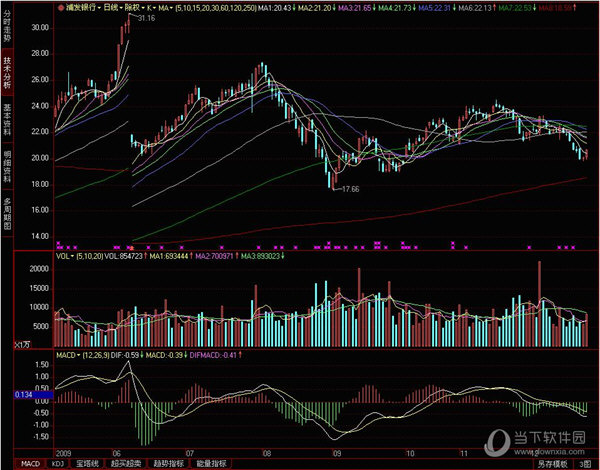Click the 17.66 low price label
The width and height of the screenshot is (600, 470).
click(350, 189)
